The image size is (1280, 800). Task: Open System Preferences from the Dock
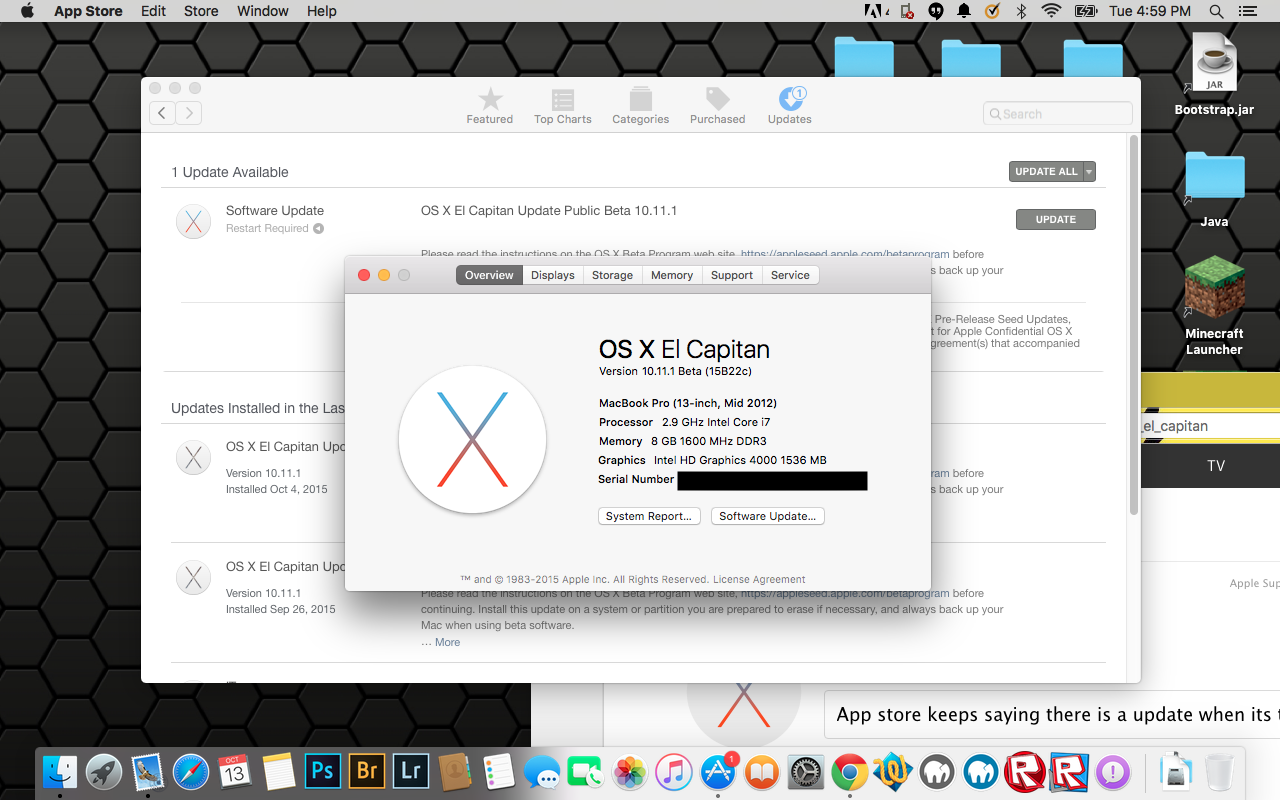point(806,771)
